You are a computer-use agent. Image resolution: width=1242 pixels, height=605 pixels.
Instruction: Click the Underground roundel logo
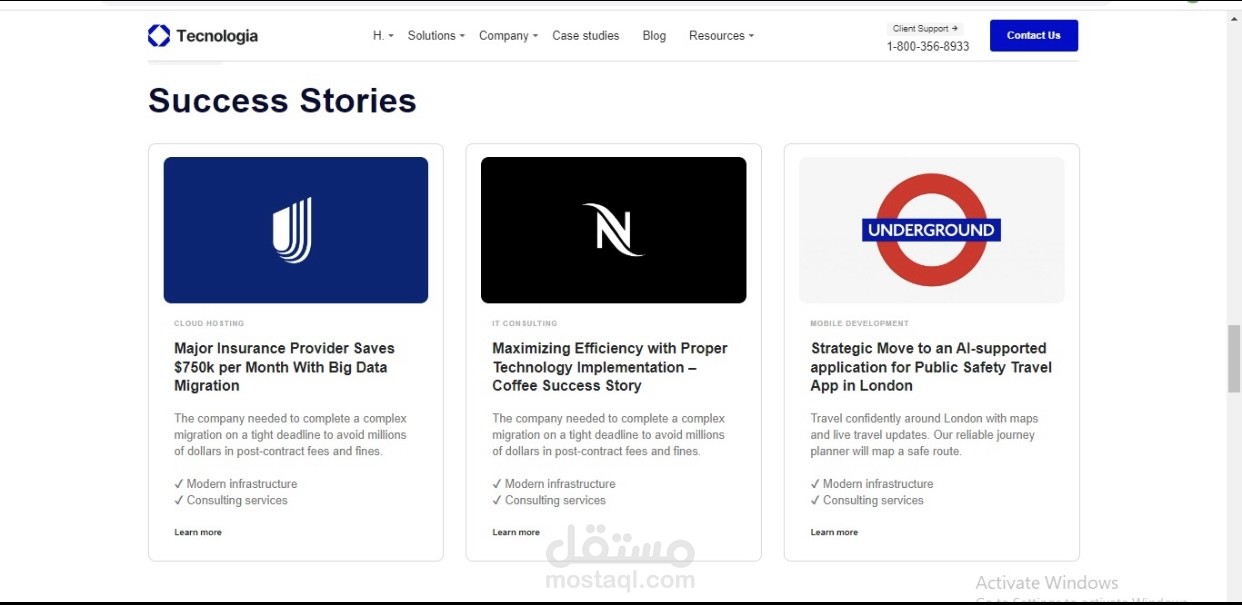point(931,230)
